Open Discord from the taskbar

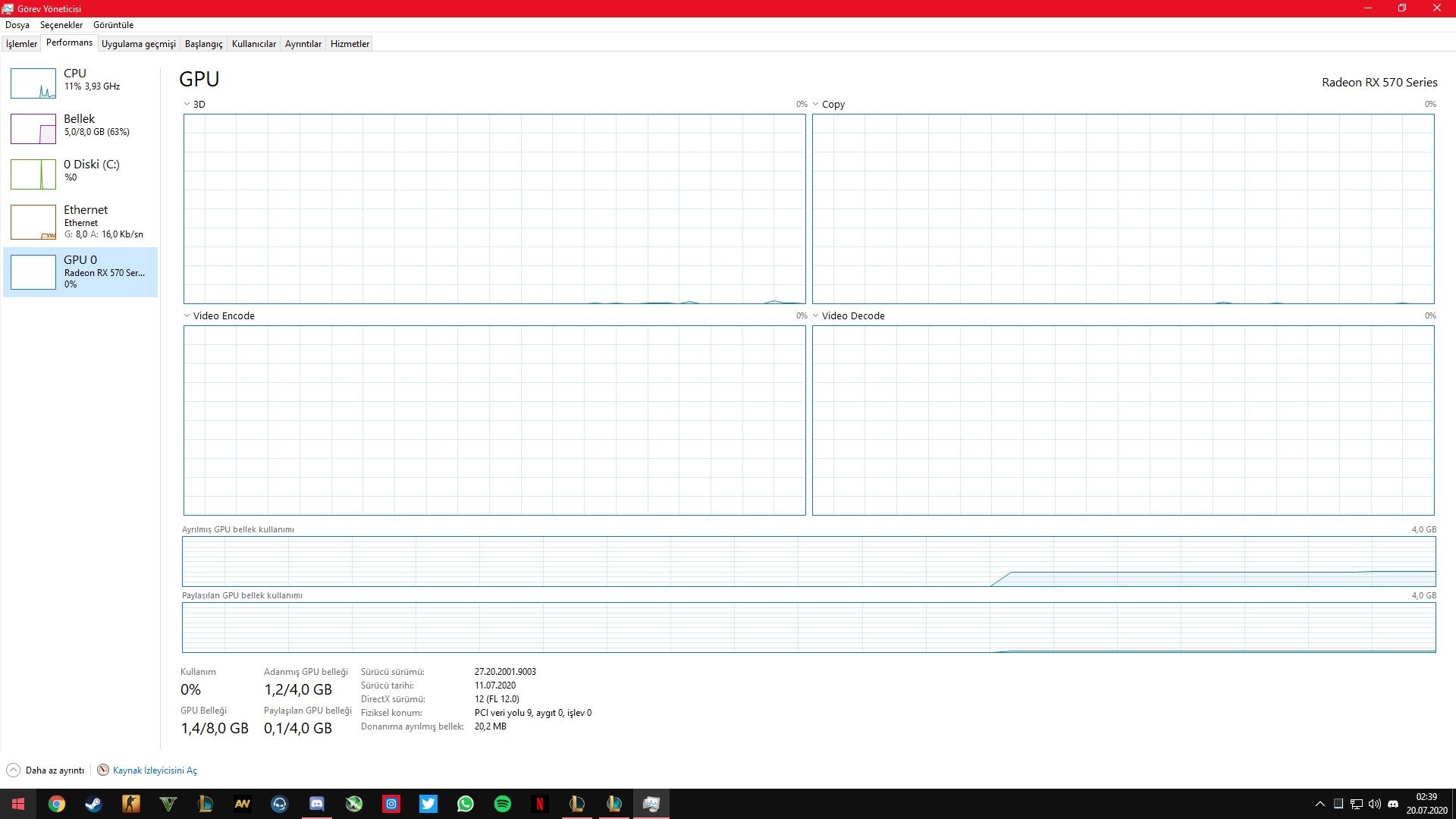coord(317,804)
